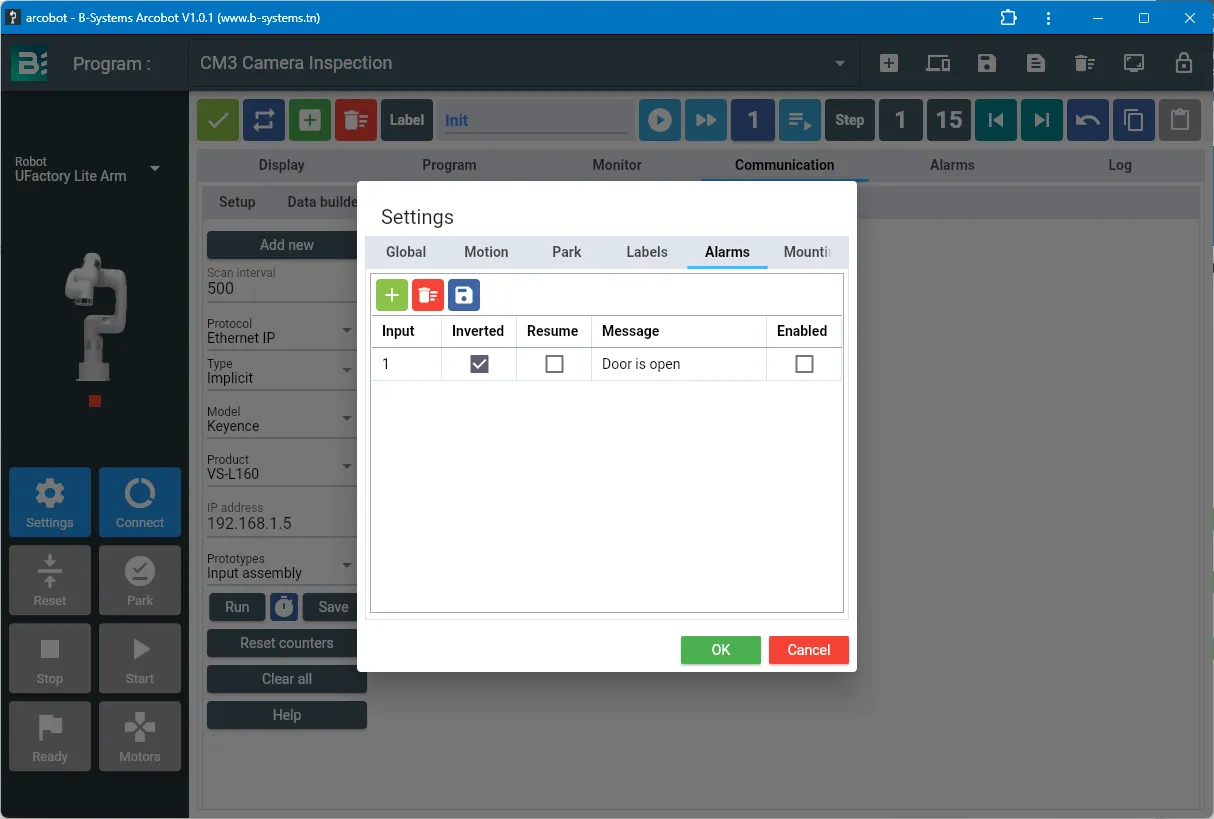Click the green checkmark toolbar icon
1214x819 pixels.
coord(218,120)
